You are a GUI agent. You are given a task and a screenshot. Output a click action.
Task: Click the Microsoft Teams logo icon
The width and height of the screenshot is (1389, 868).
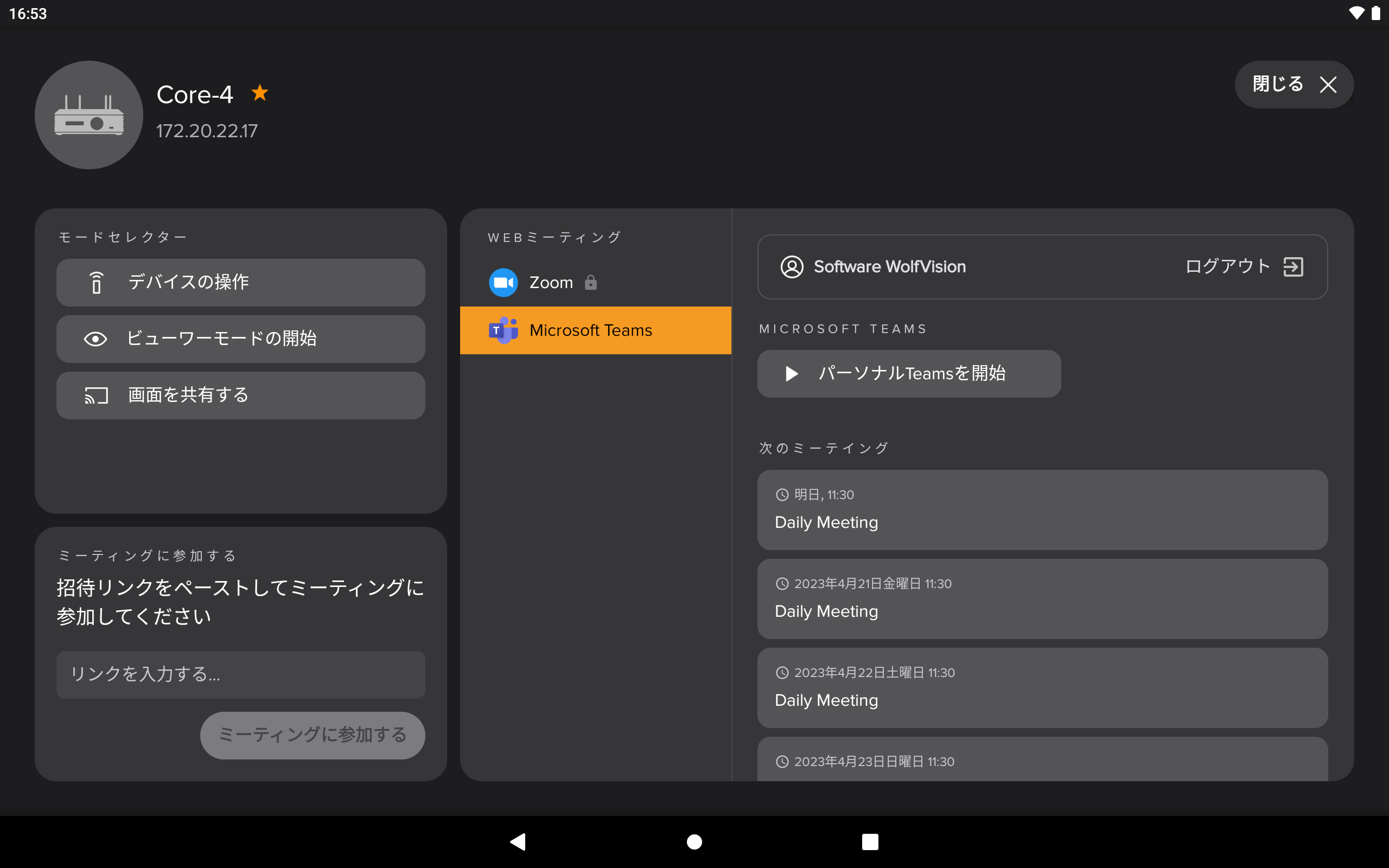click(504, 330)
